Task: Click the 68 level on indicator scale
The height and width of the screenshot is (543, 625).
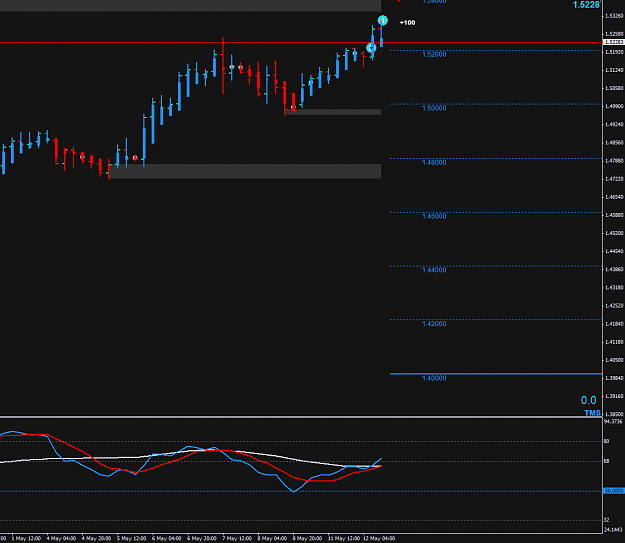Action: tap(607, 461)
